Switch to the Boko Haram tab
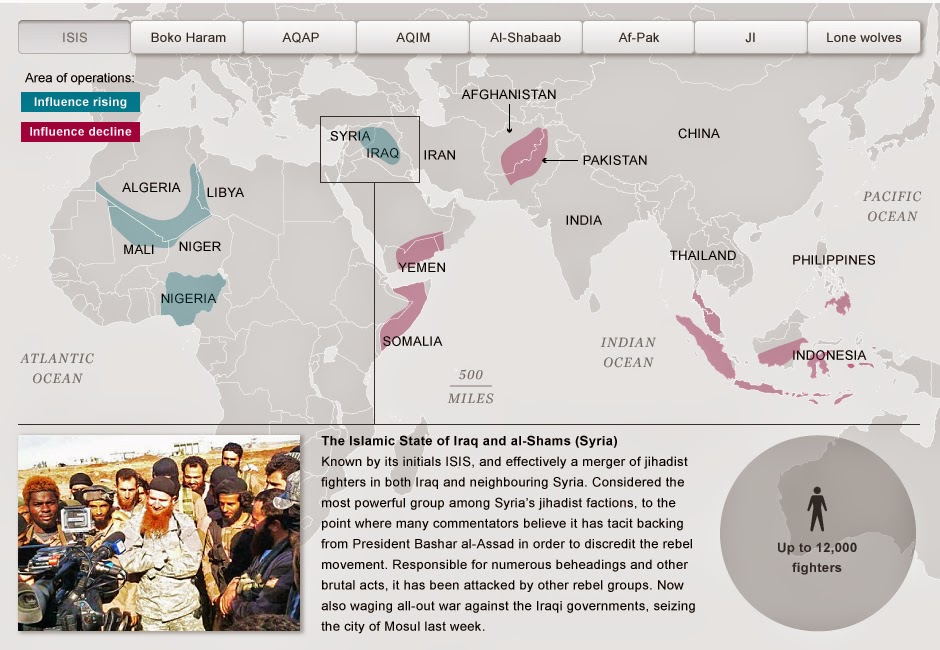Image resolution: width=940 pixels, height=650 pixels. 188,38
